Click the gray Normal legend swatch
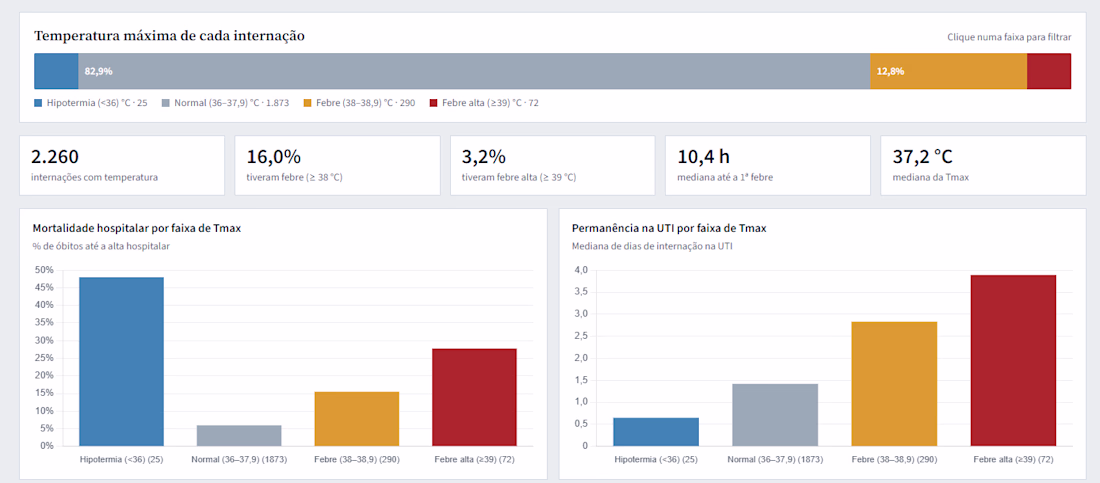Image resolution: width=1100 pixels, height=483 pixels. [x=166, y=103]
